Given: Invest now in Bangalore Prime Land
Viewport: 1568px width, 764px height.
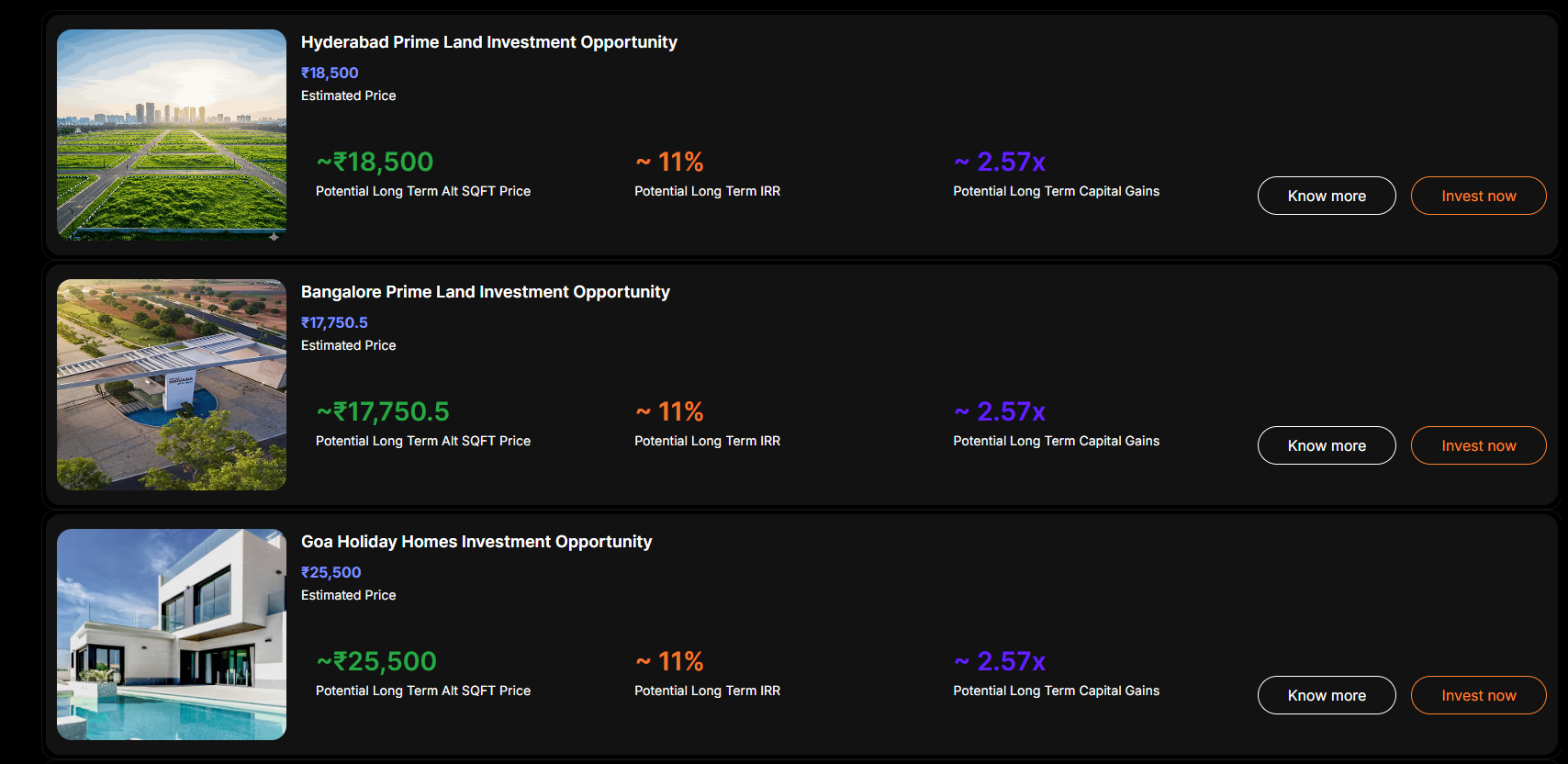Looking at the screenshot, I should pyautogui.click(x=1478, y=445).
